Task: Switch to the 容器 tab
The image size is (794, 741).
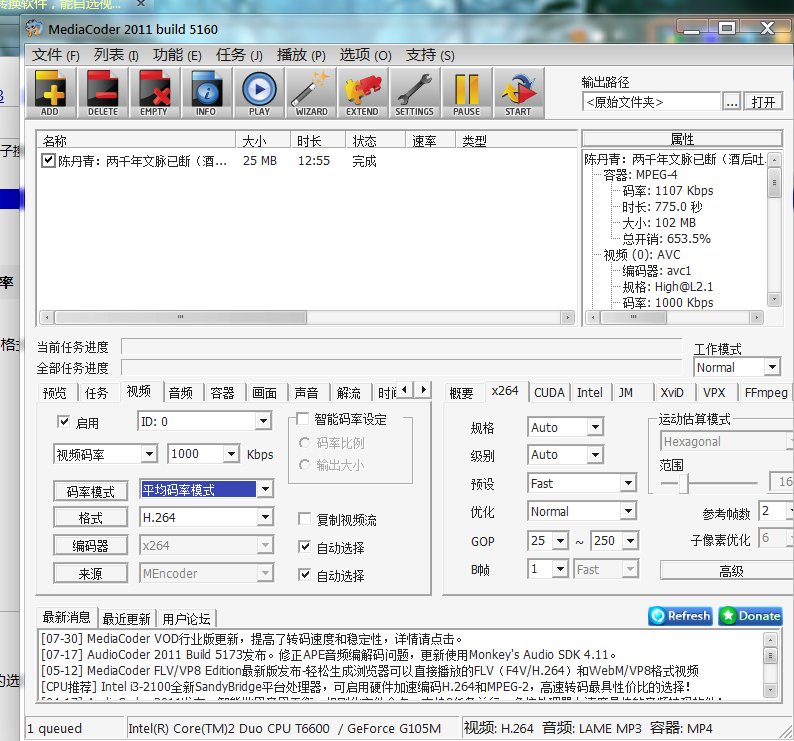Action: coord(222,393)
